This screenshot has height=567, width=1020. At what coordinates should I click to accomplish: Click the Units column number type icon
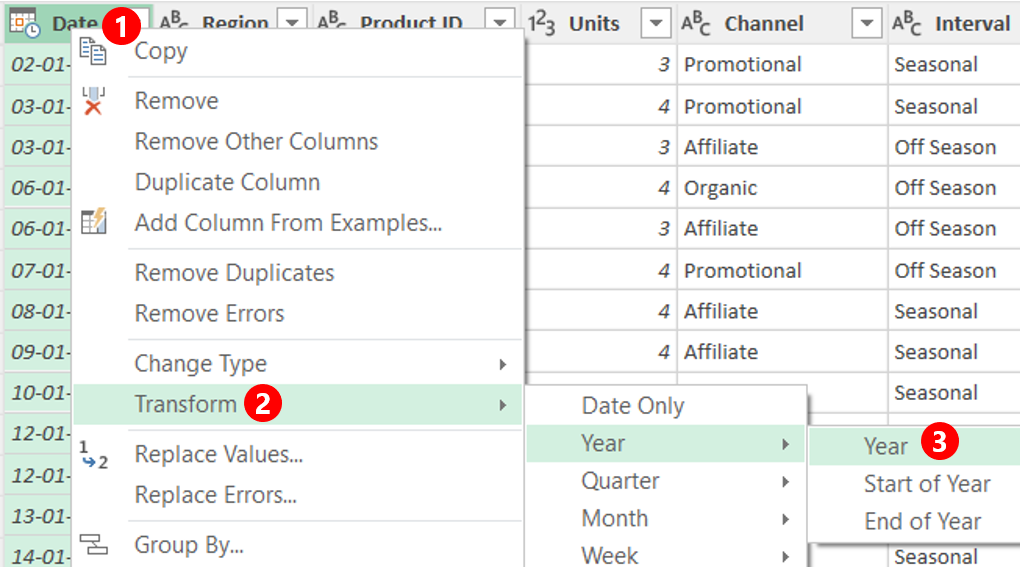tap(541, 23)
